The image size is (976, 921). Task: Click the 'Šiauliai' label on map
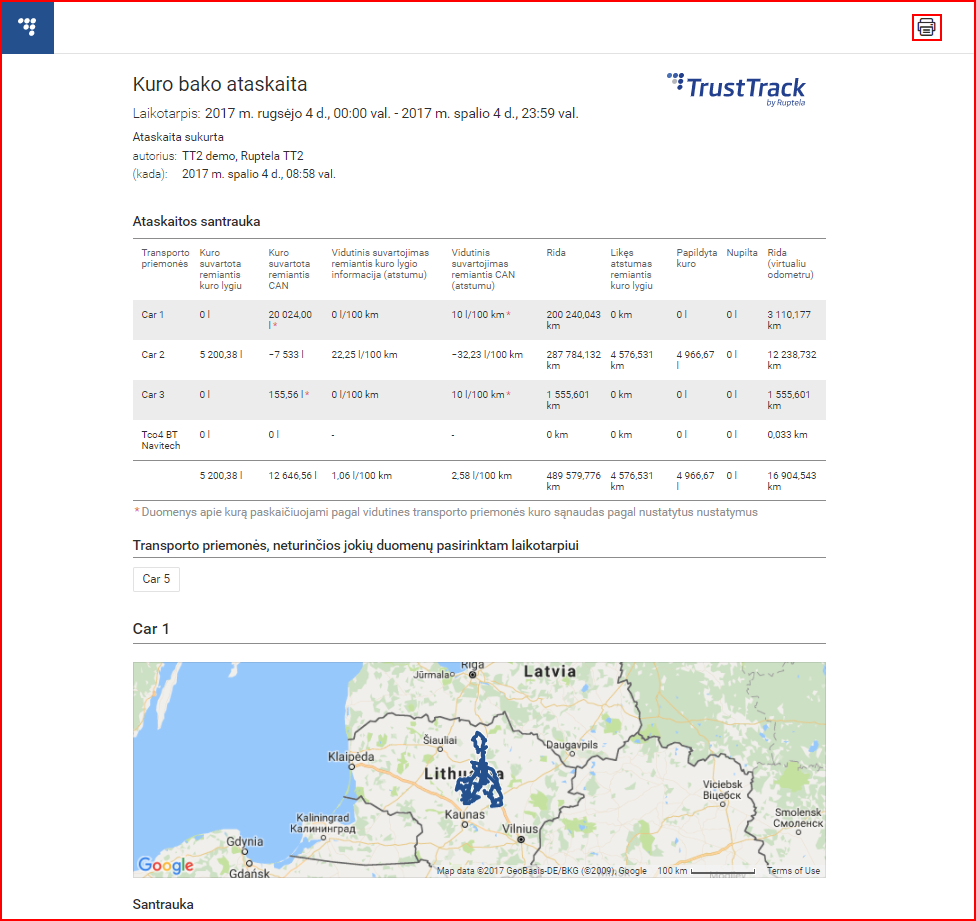pyautogui.click(x=440, y=740)
